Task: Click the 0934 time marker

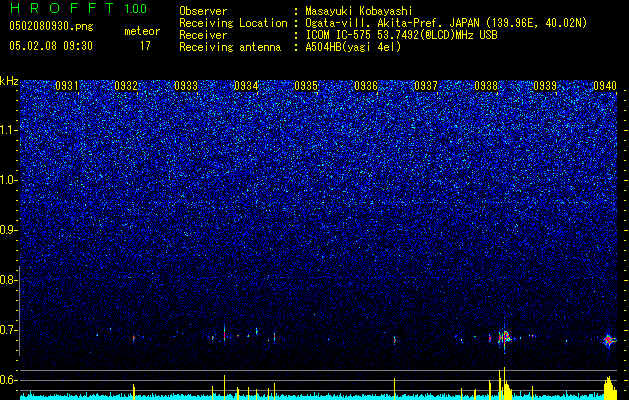Action: tap(246, 86)
